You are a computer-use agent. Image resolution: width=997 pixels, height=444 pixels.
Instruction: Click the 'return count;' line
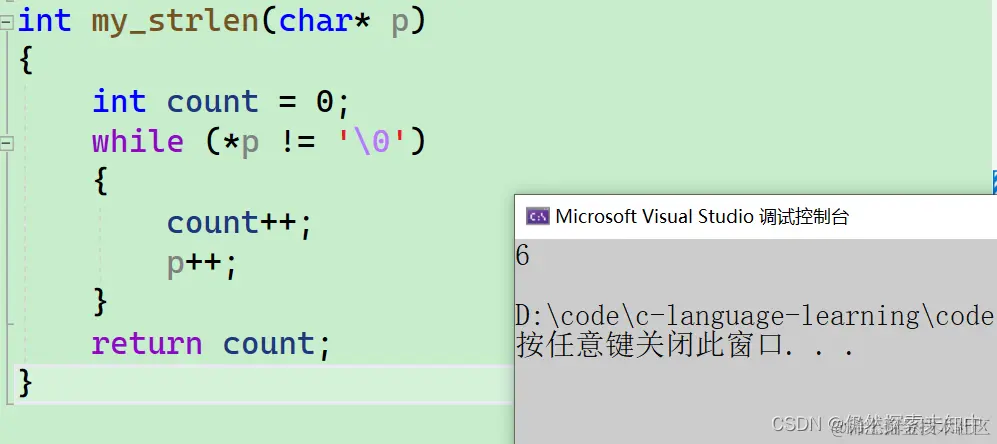211,344
